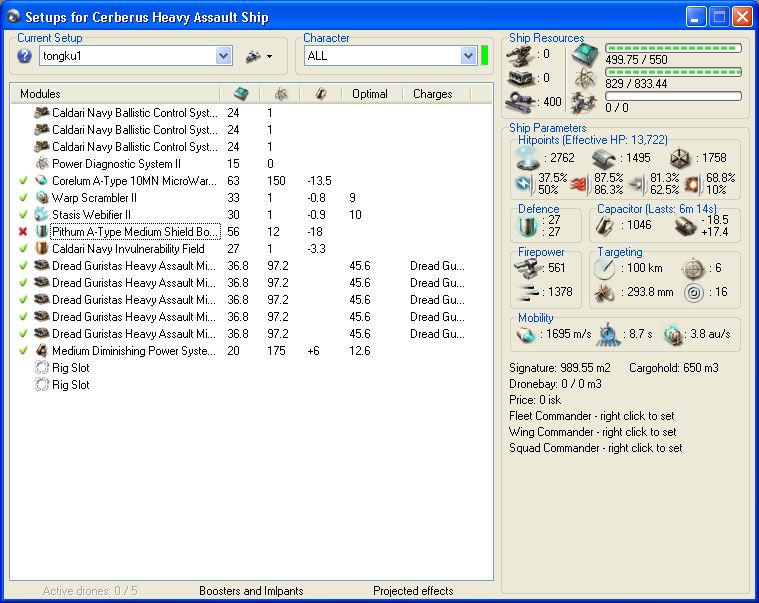Click the Corelum A-Type 10MN MicroWarpdrive module icon

(x=42, y=181)
